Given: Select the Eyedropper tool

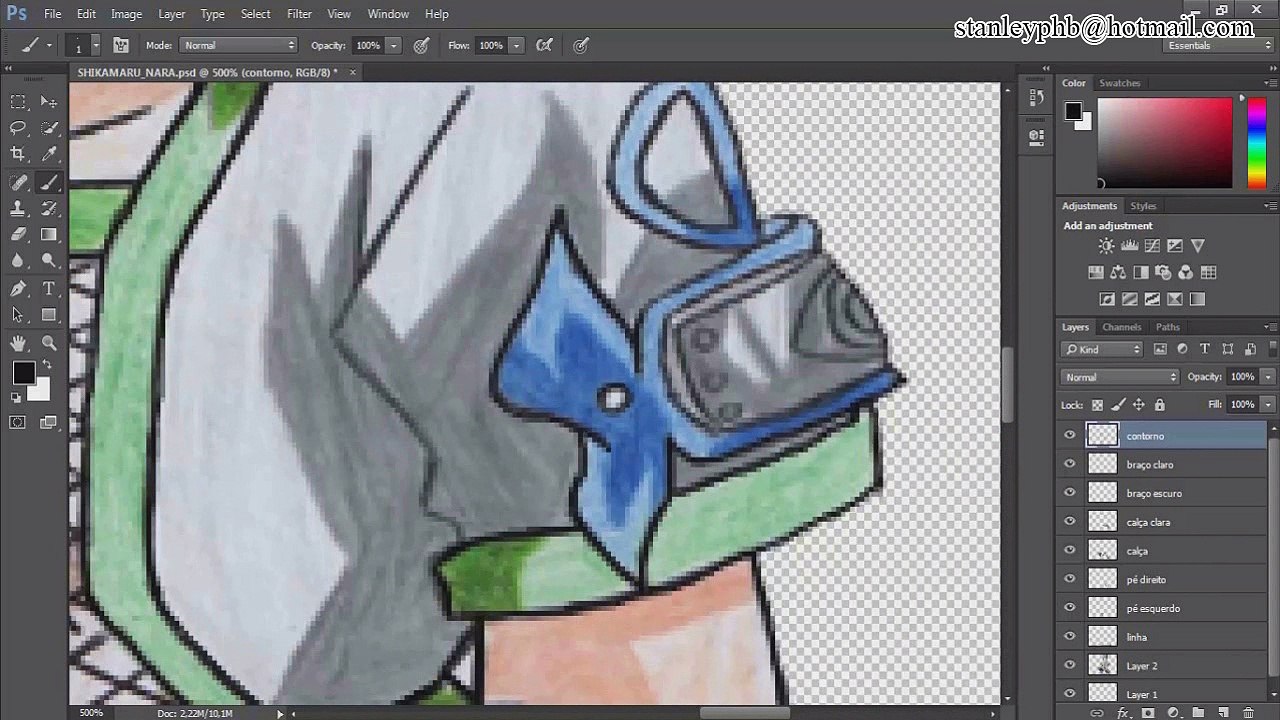Looking at the screenshot, I should tap(49, 154).
